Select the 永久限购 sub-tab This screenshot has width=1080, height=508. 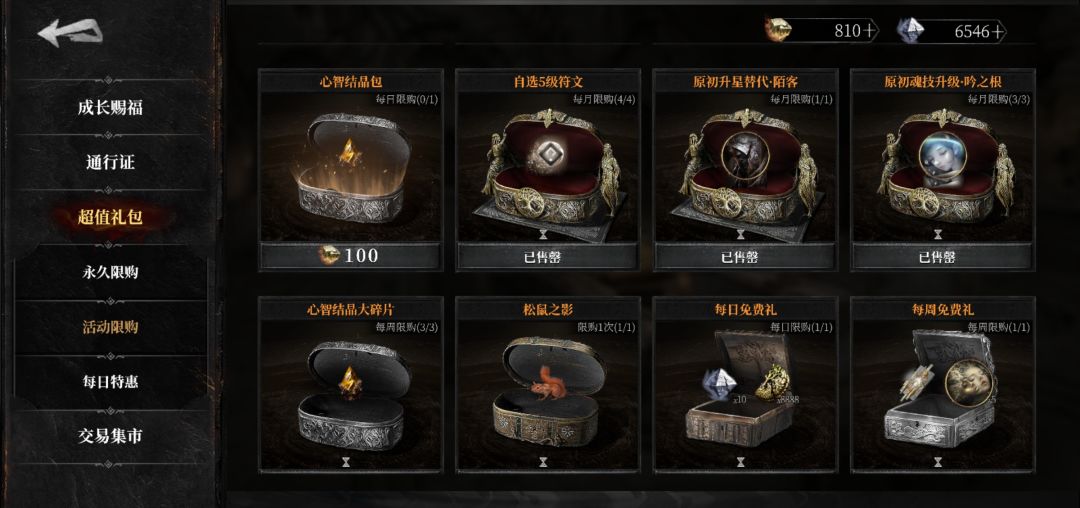[110, 272]
